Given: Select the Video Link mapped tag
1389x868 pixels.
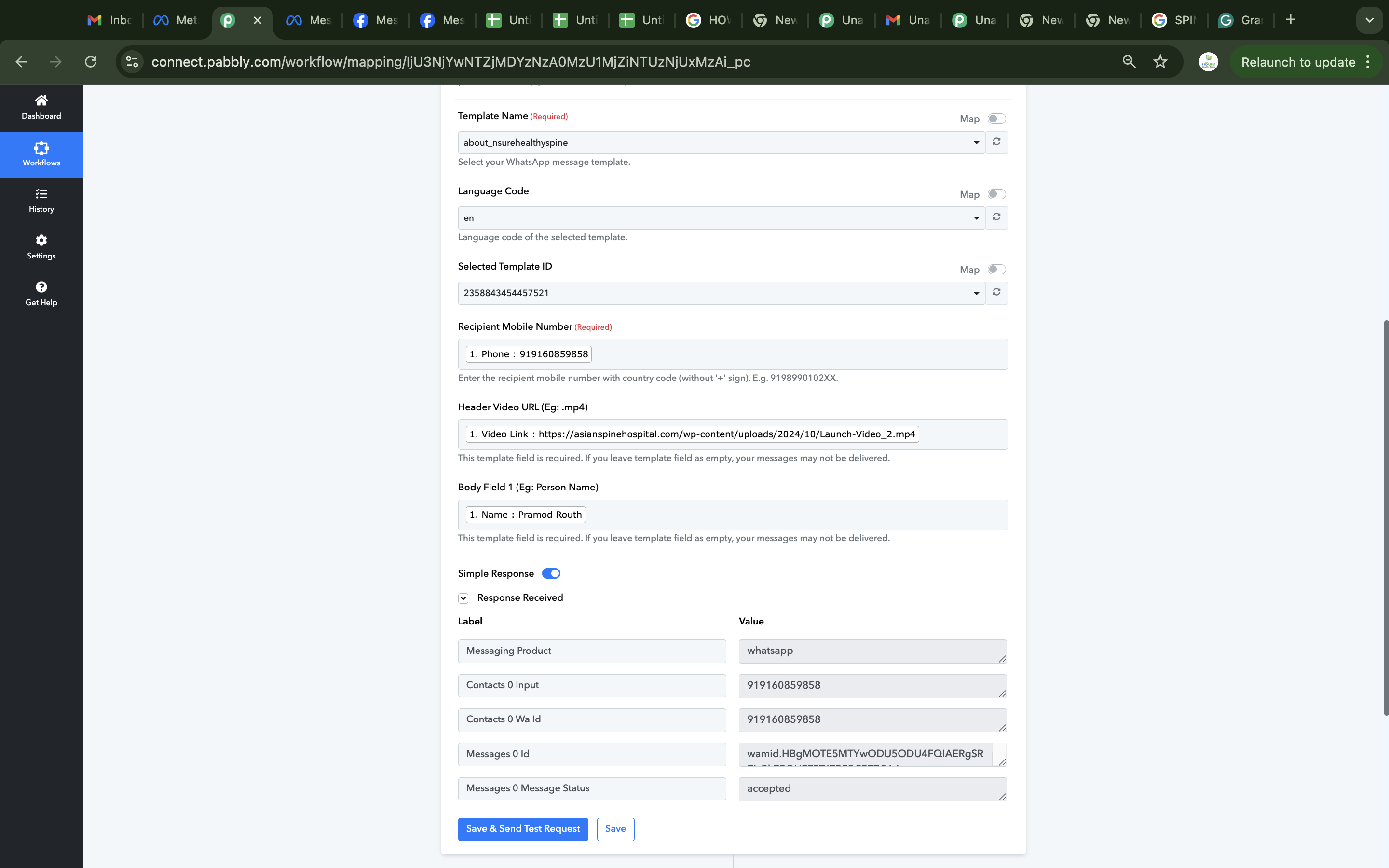Looking at the screenshot, I should click(692, 434).
